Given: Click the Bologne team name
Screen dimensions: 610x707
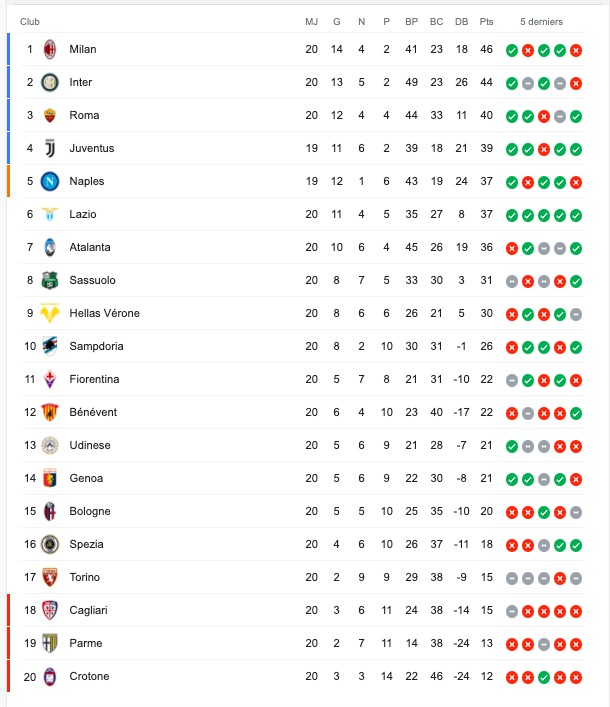Looking at the screenshot, I should click(x=90, y=511).
